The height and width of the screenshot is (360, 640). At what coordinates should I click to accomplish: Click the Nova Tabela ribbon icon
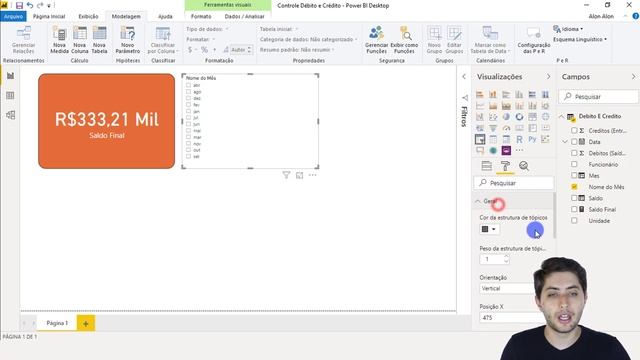tap(99, 40)
